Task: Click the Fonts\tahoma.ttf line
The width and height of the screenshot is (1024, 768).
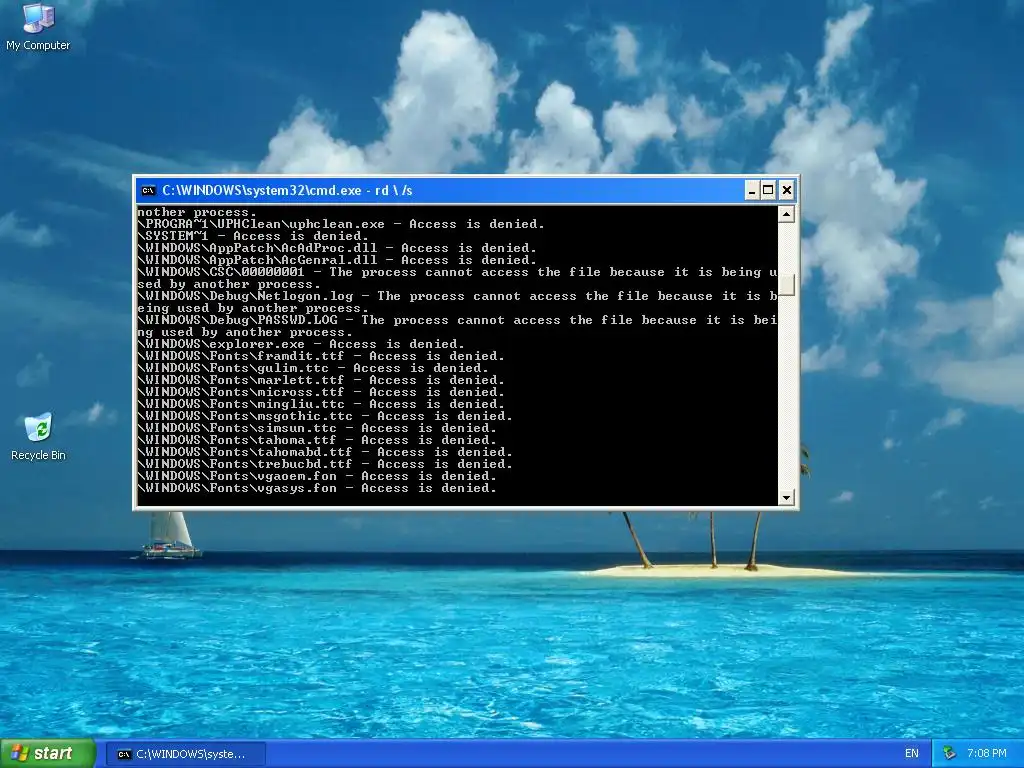Action: click(317, 440)
